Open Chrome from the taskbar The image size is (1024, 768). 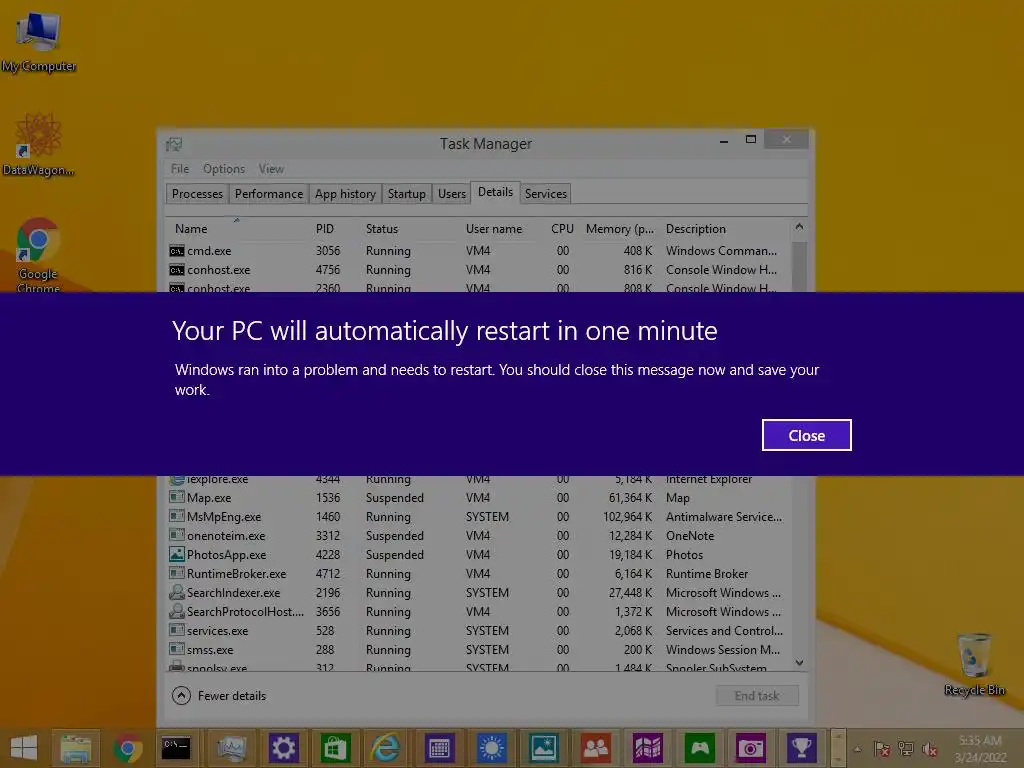click(127, 748)
